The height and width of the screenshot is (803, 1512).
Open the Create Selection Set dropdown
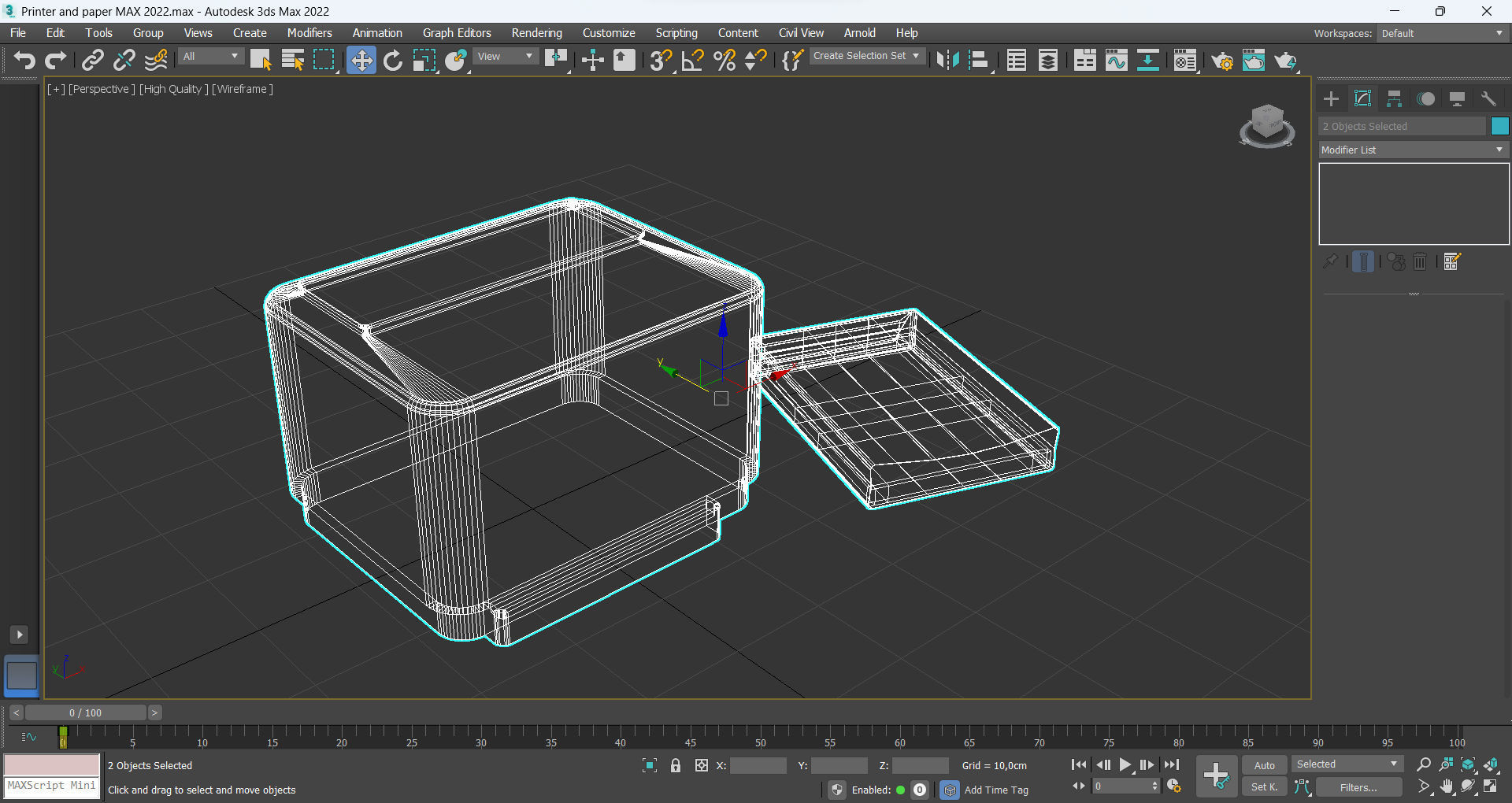[x=865, y=56]
